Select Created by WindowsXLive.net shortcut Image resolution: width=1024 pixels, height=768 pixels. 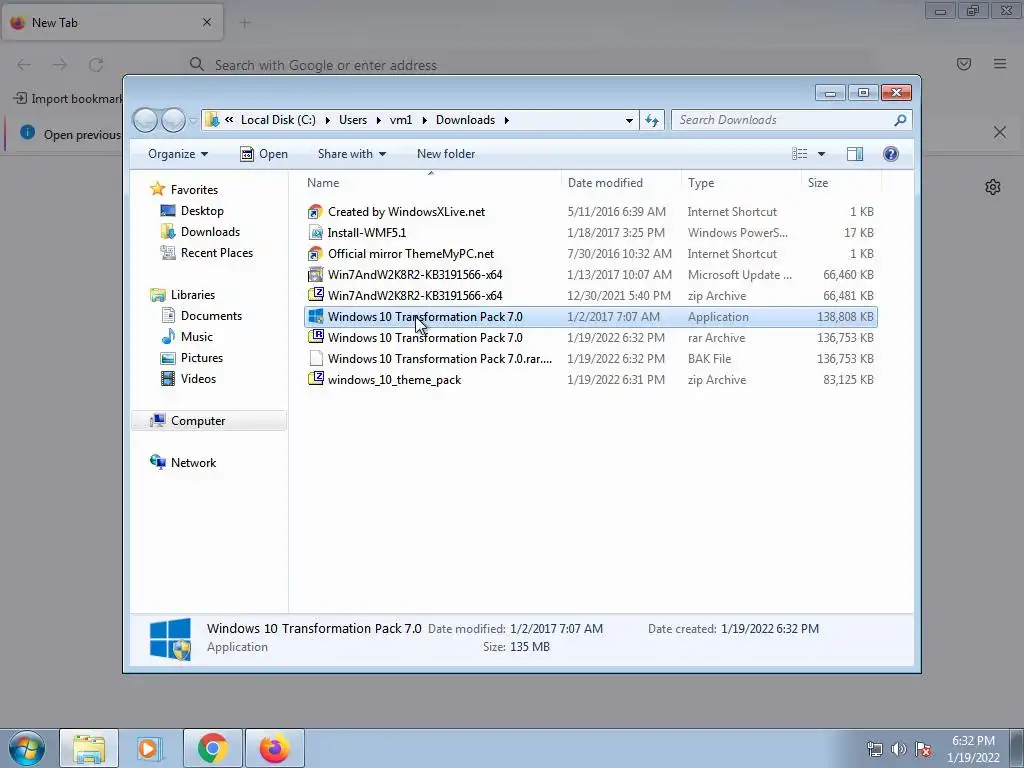coord(590,212)
